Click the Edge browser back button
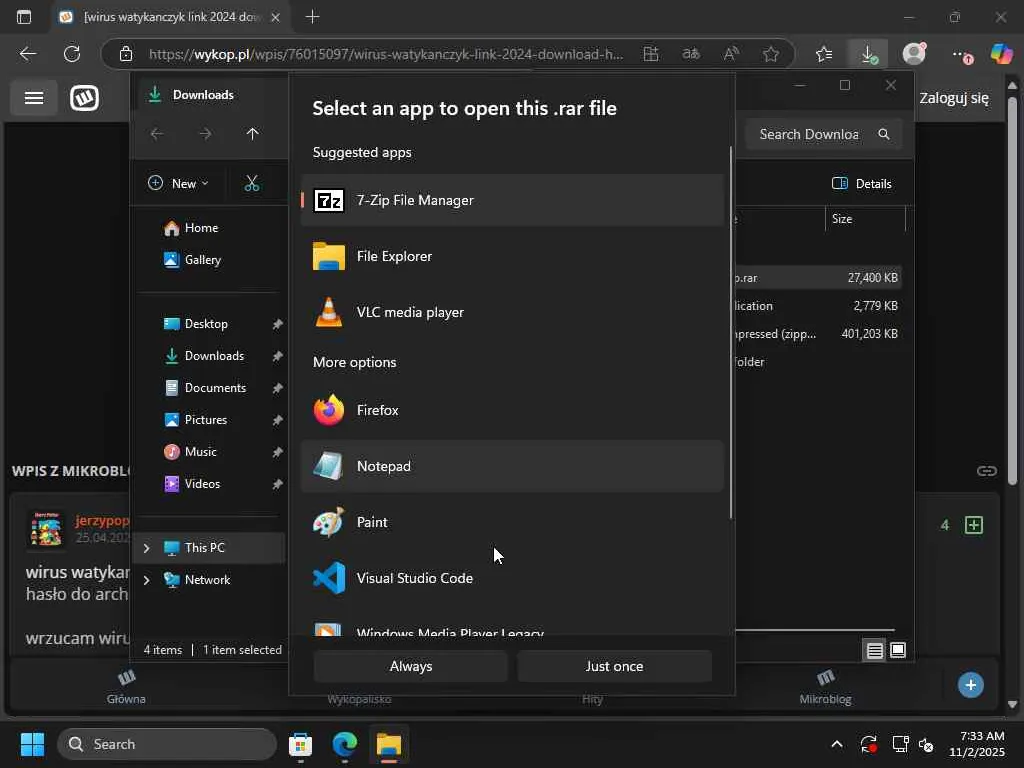The height and width of the screenshot is (768, 1024). (28, 54)
